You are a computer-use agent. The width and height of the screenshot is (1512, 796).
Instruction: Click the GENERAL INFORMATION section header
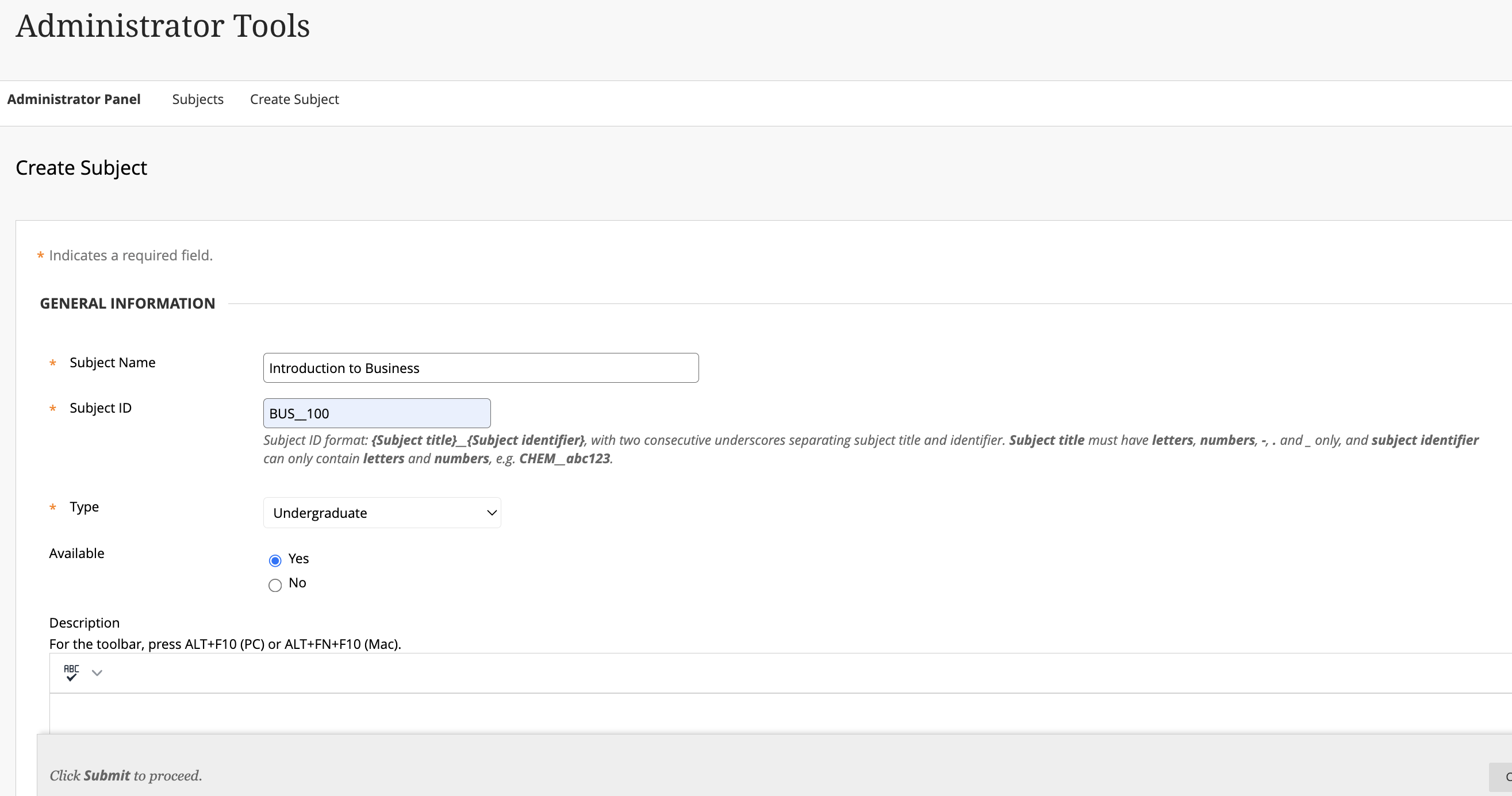(128, 303)
